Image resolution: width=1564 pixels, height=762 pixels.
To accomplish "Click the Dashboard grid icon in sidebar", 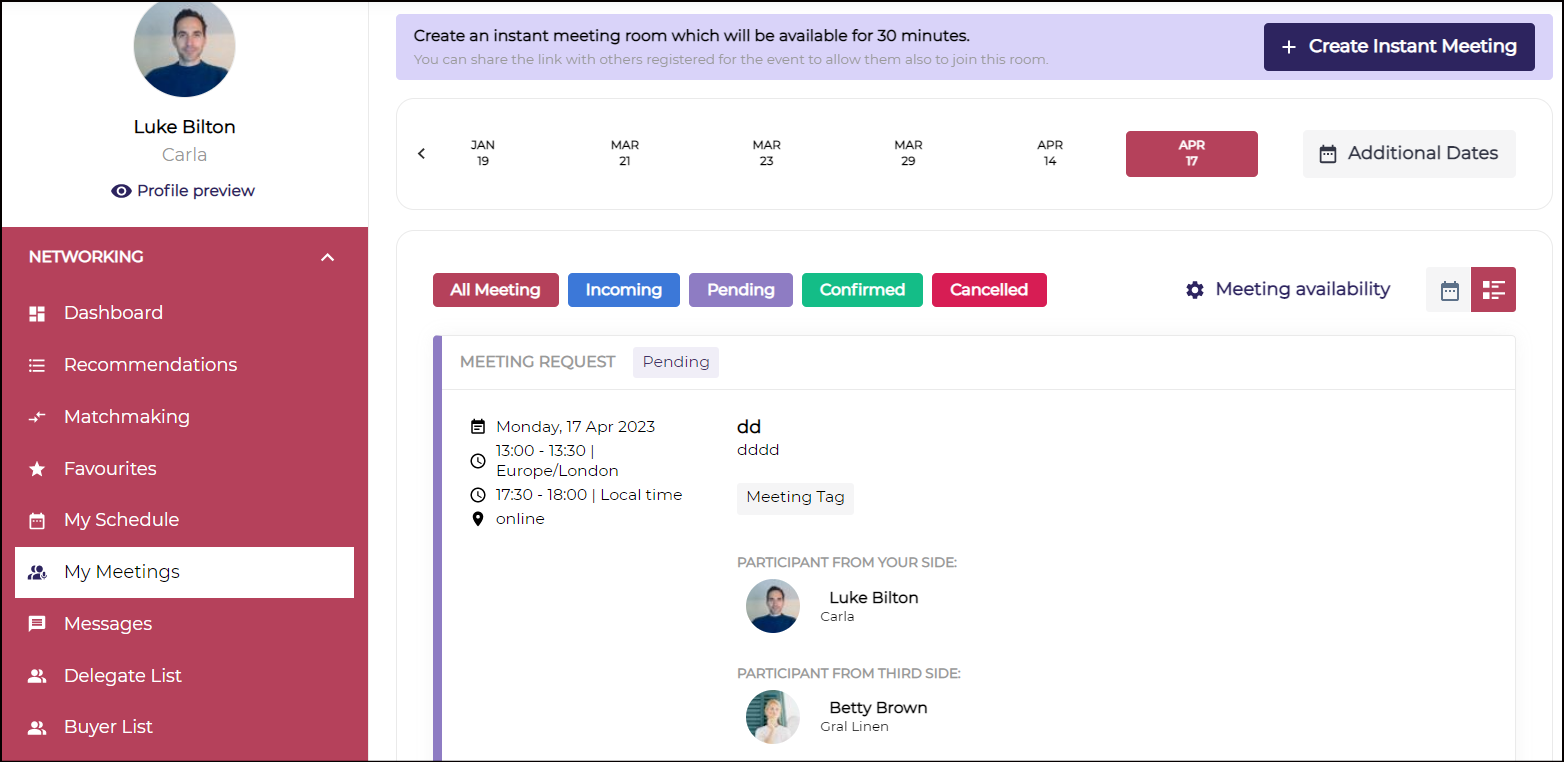I will (37, 313).
